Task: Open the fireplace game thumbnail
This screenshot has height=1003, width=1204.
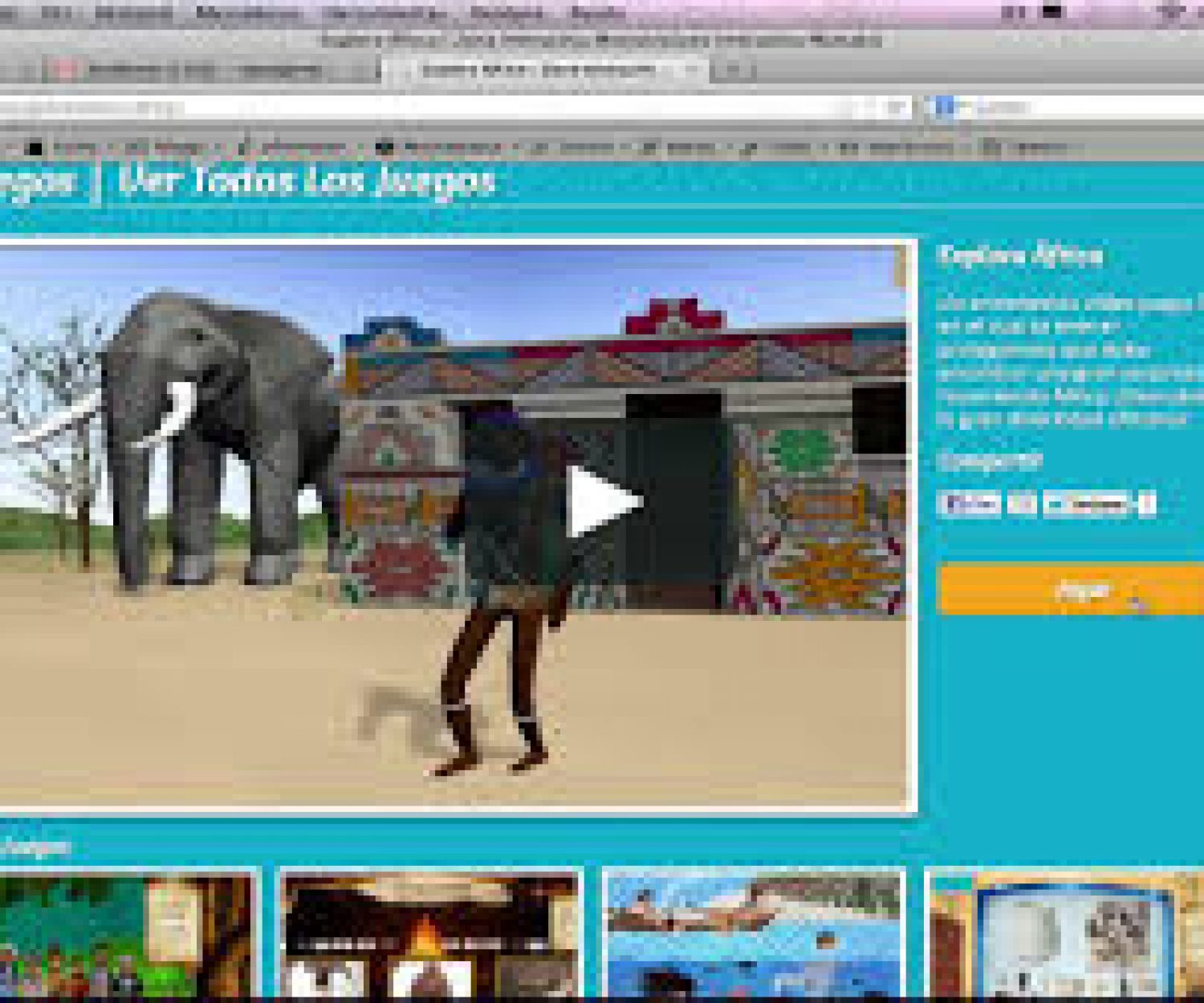Action: tap(430, 935)
